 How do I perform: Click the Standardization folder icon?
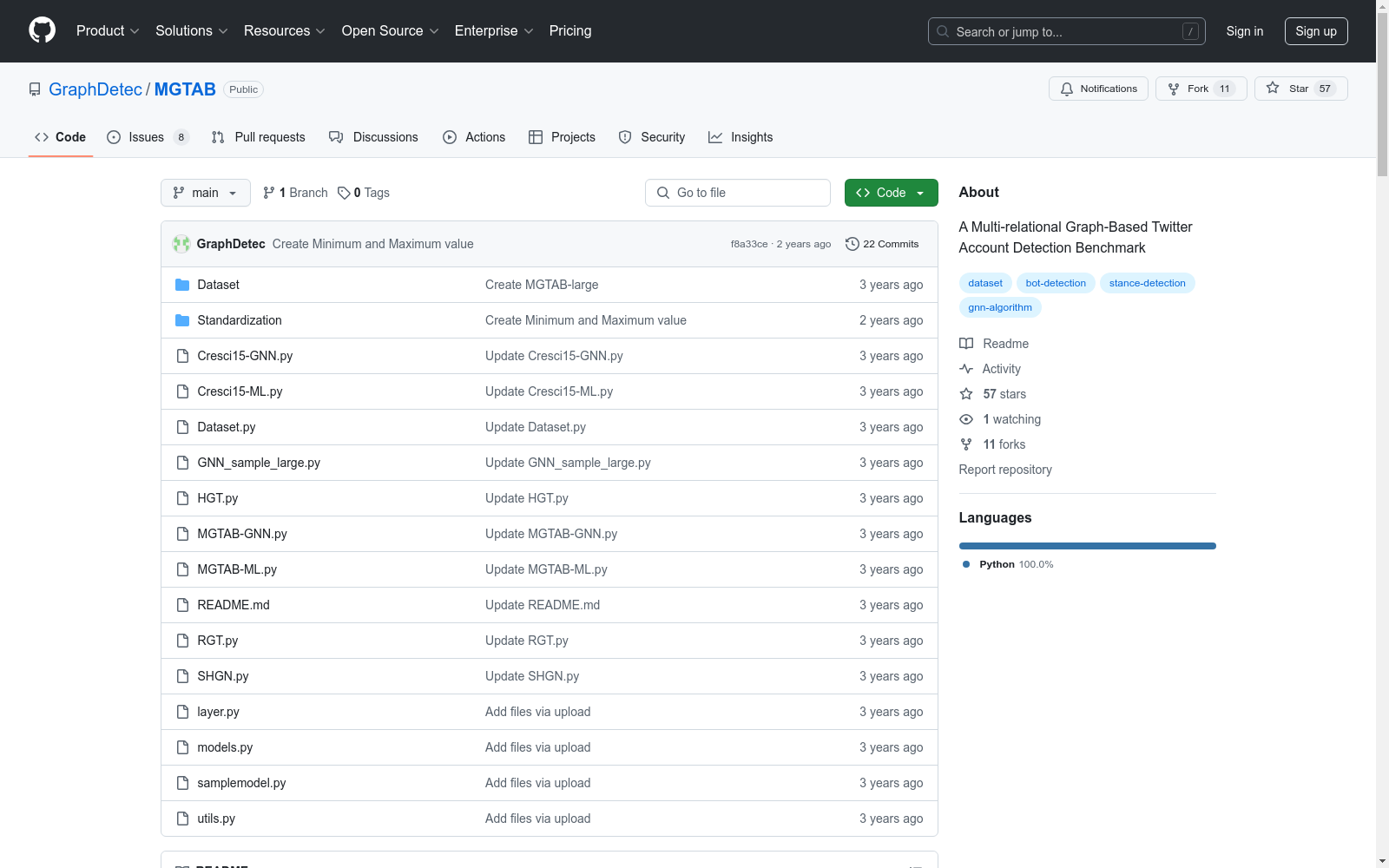click(x=182, y=320)
